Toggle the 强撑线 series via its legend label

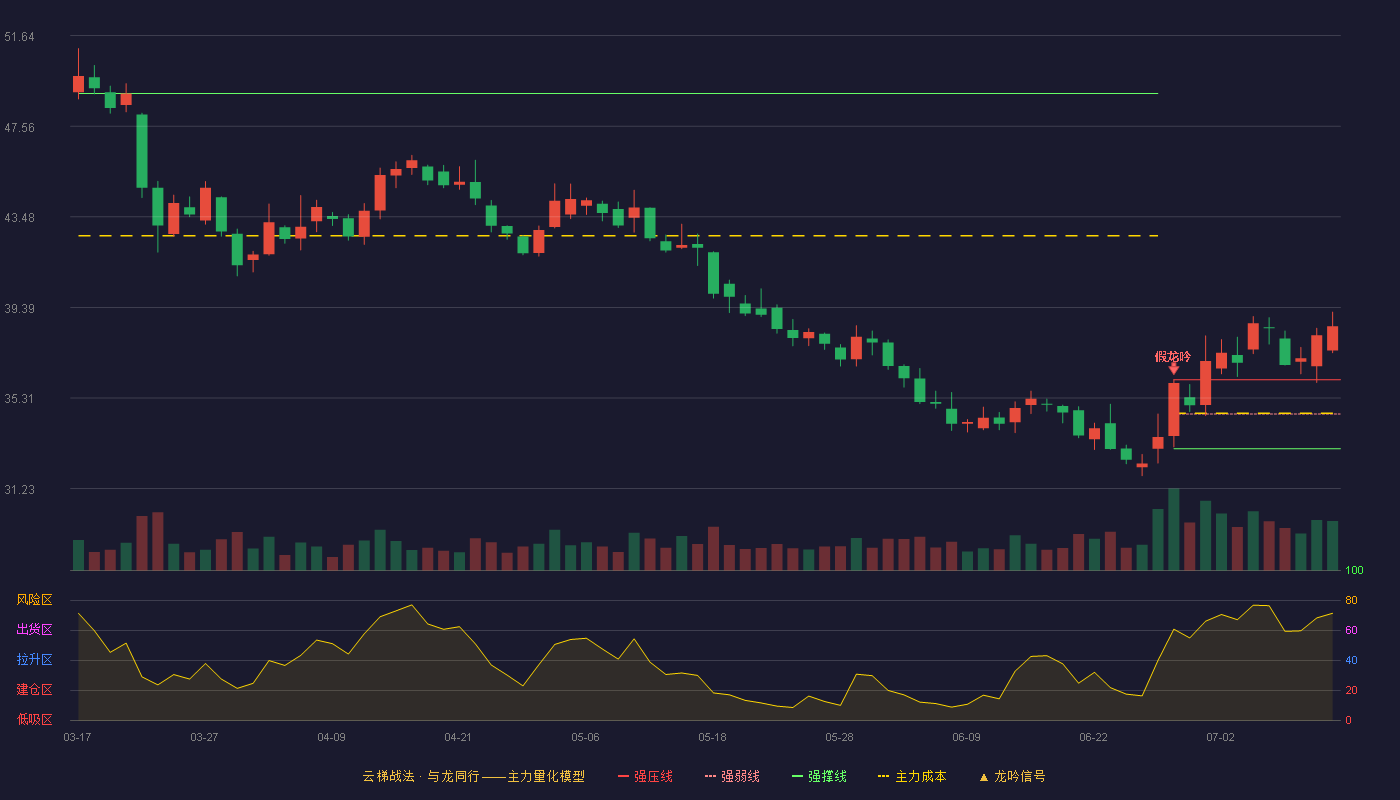pos(827,777)
